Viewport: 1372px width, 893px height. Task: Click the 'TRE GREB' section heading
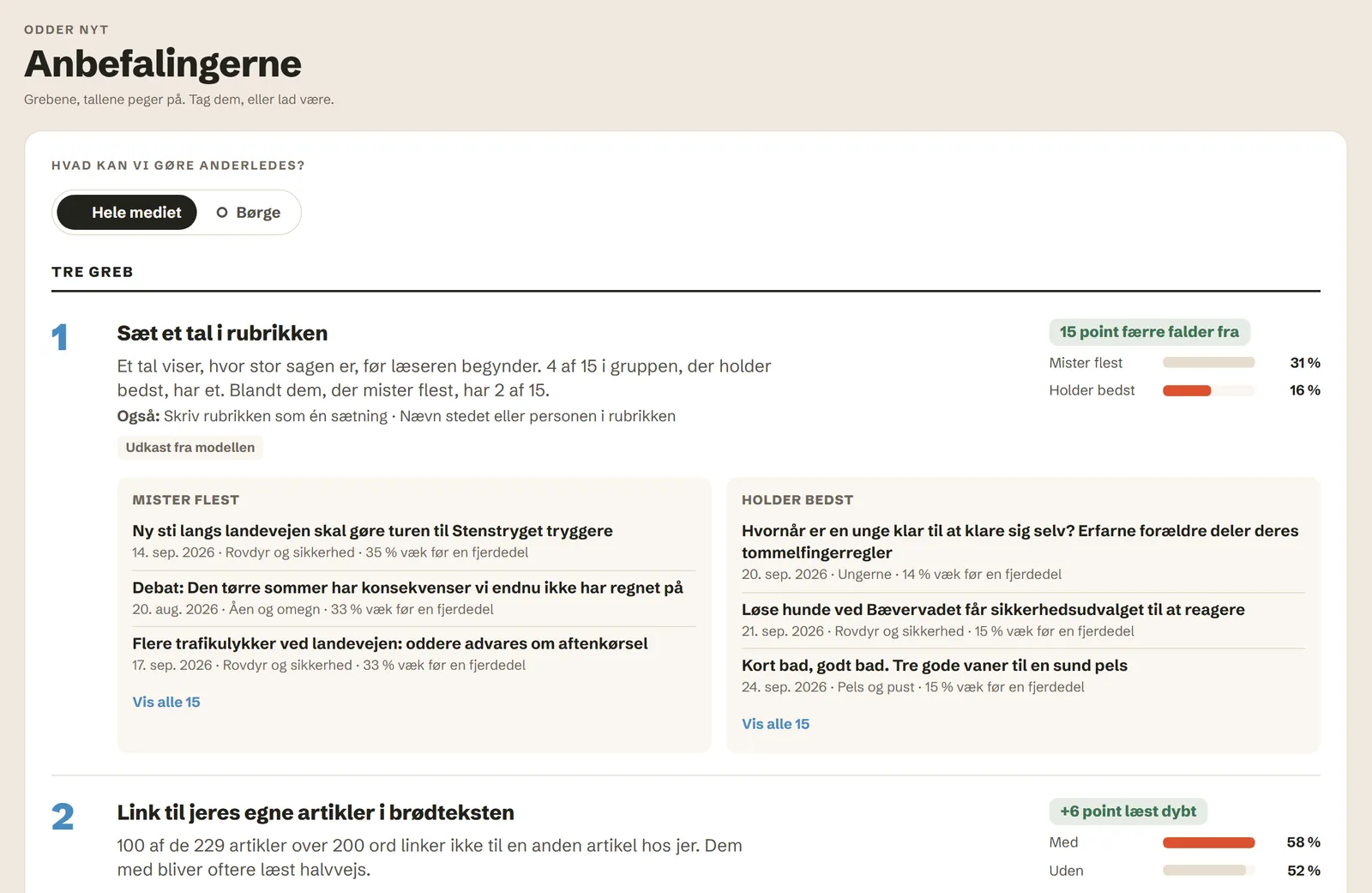click(x=93, y=272)
